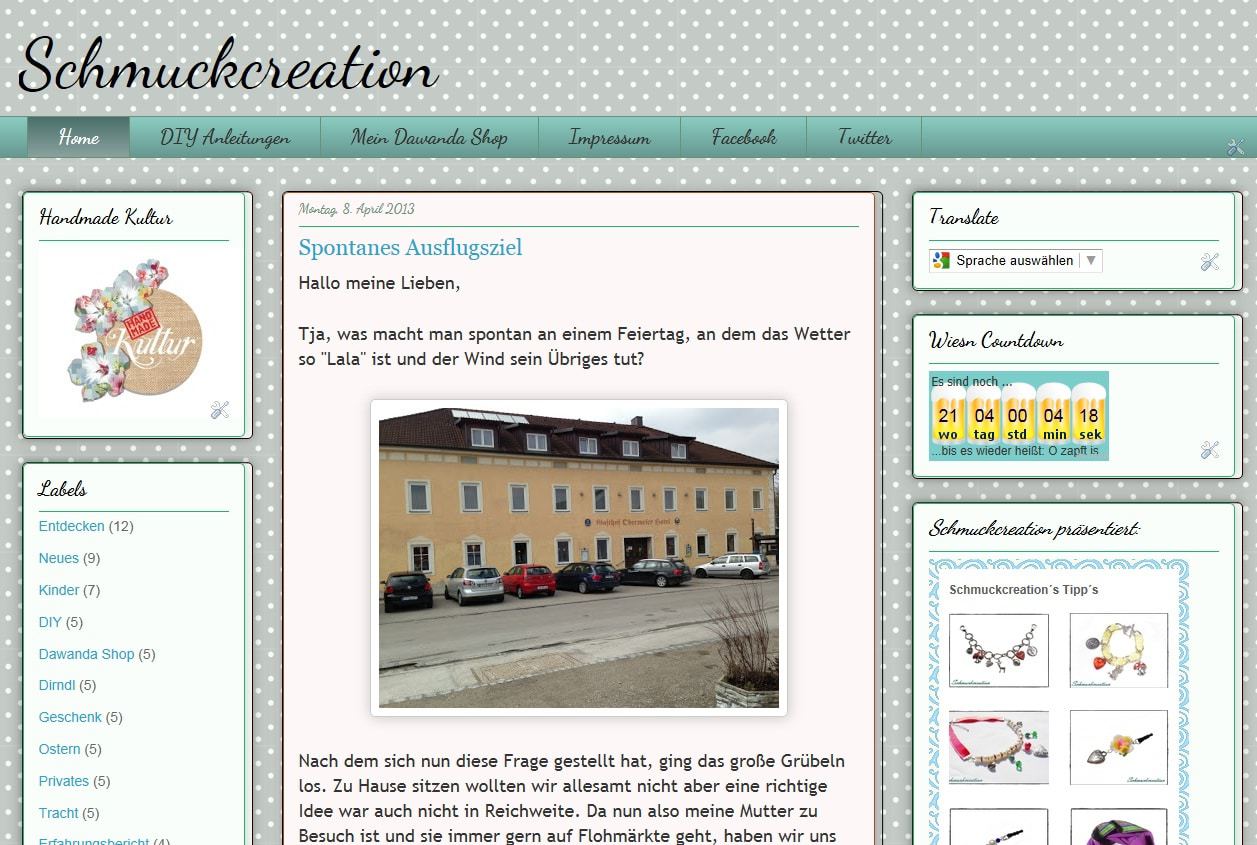Edit the Wiesn Countdown widget via wrench
Screen dimensions: 1257x845
[1210, 450]
